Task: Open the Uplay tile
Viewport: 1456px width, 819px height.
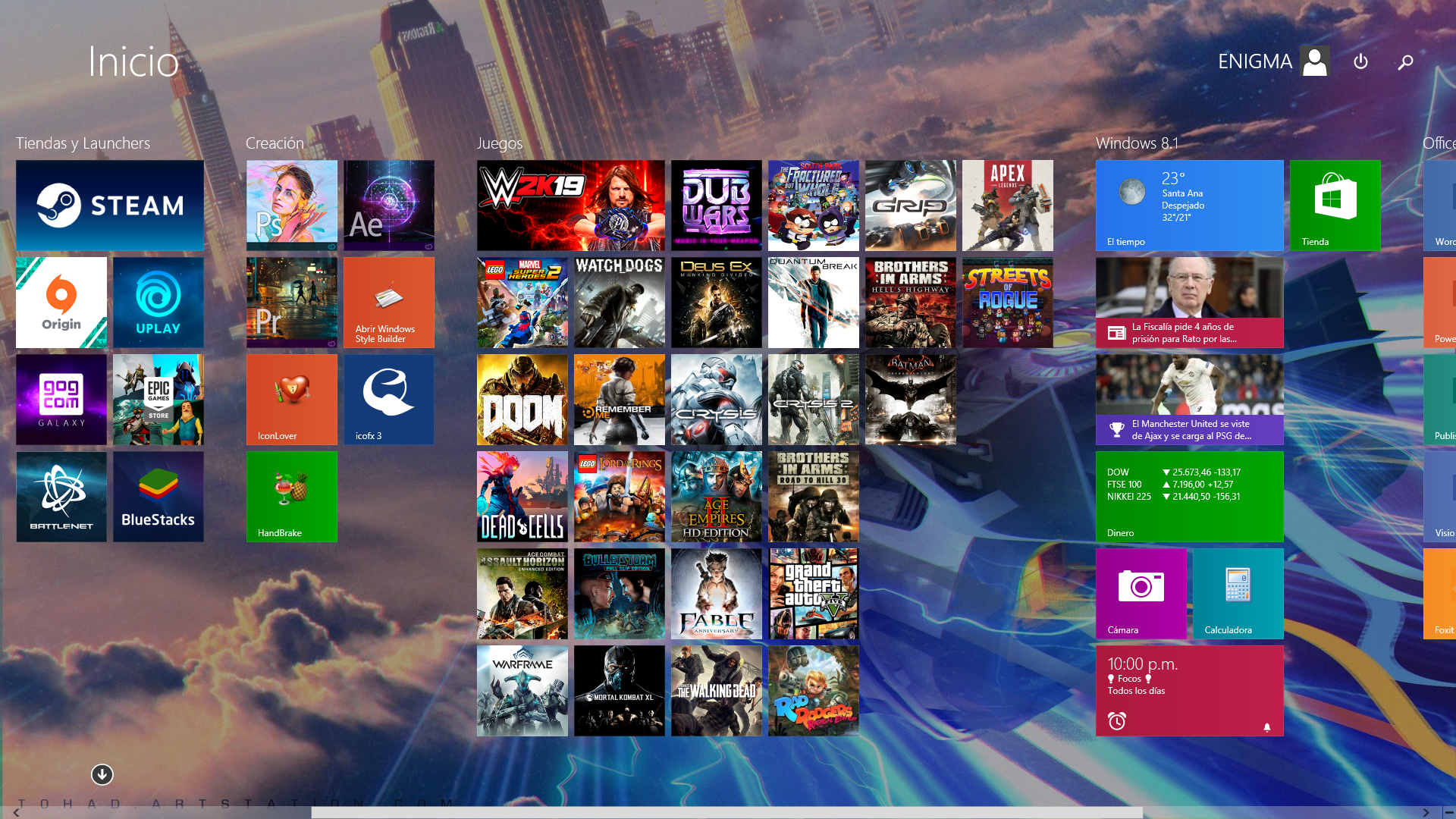Action: click(x=158, y=303)
